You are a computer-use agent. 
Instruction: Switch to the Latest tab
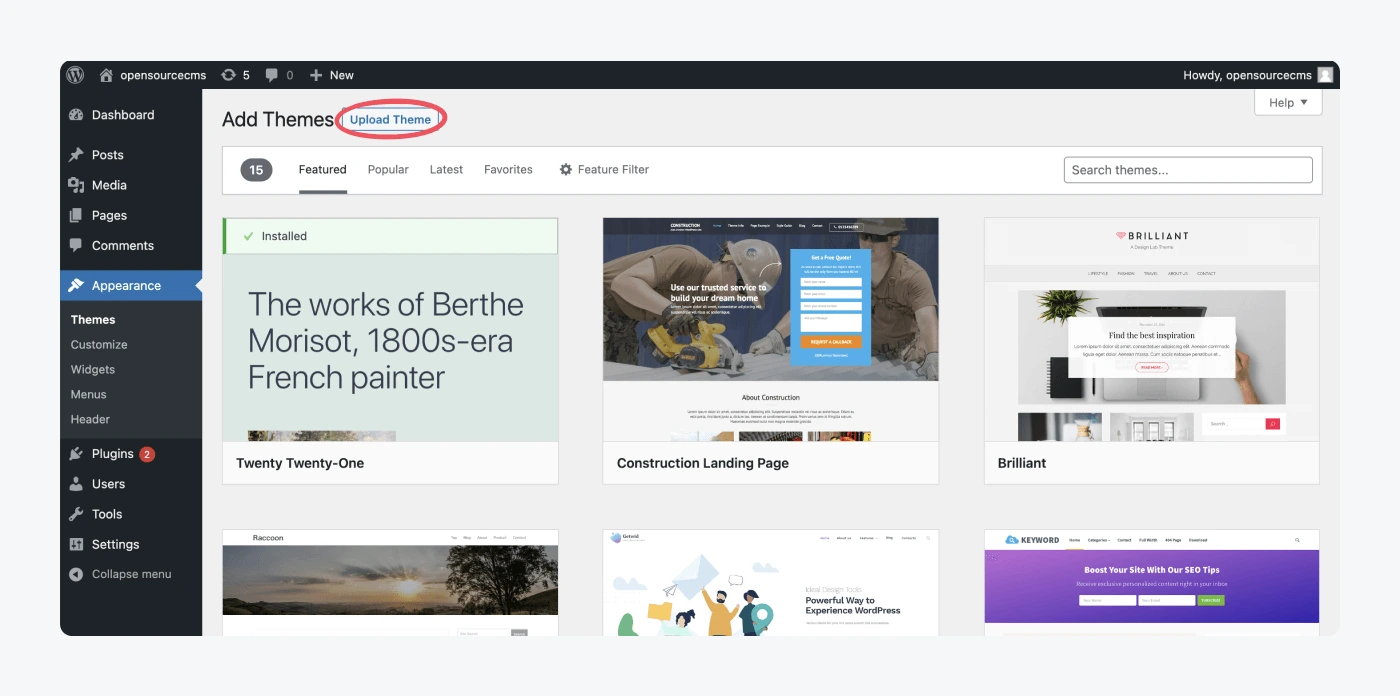click(x=446, y=170)
